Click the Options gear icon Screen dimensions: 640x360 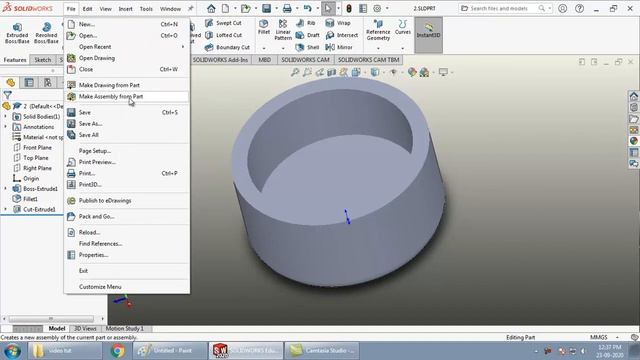pyautogui.click(x=377, y=8)
